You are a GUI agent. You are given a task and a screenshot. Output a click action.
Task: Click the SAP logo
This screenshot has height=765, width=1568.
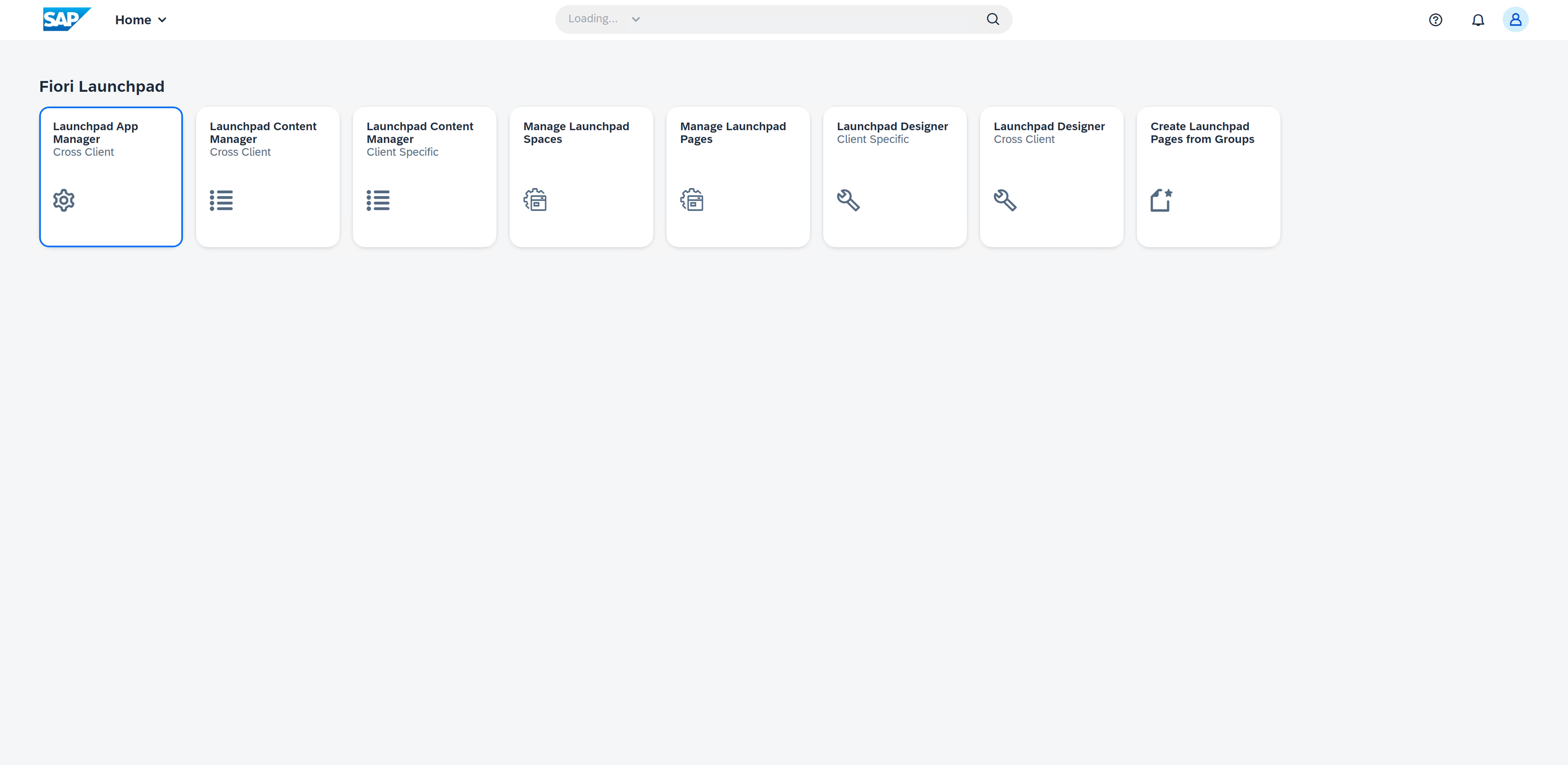[66, 19]
